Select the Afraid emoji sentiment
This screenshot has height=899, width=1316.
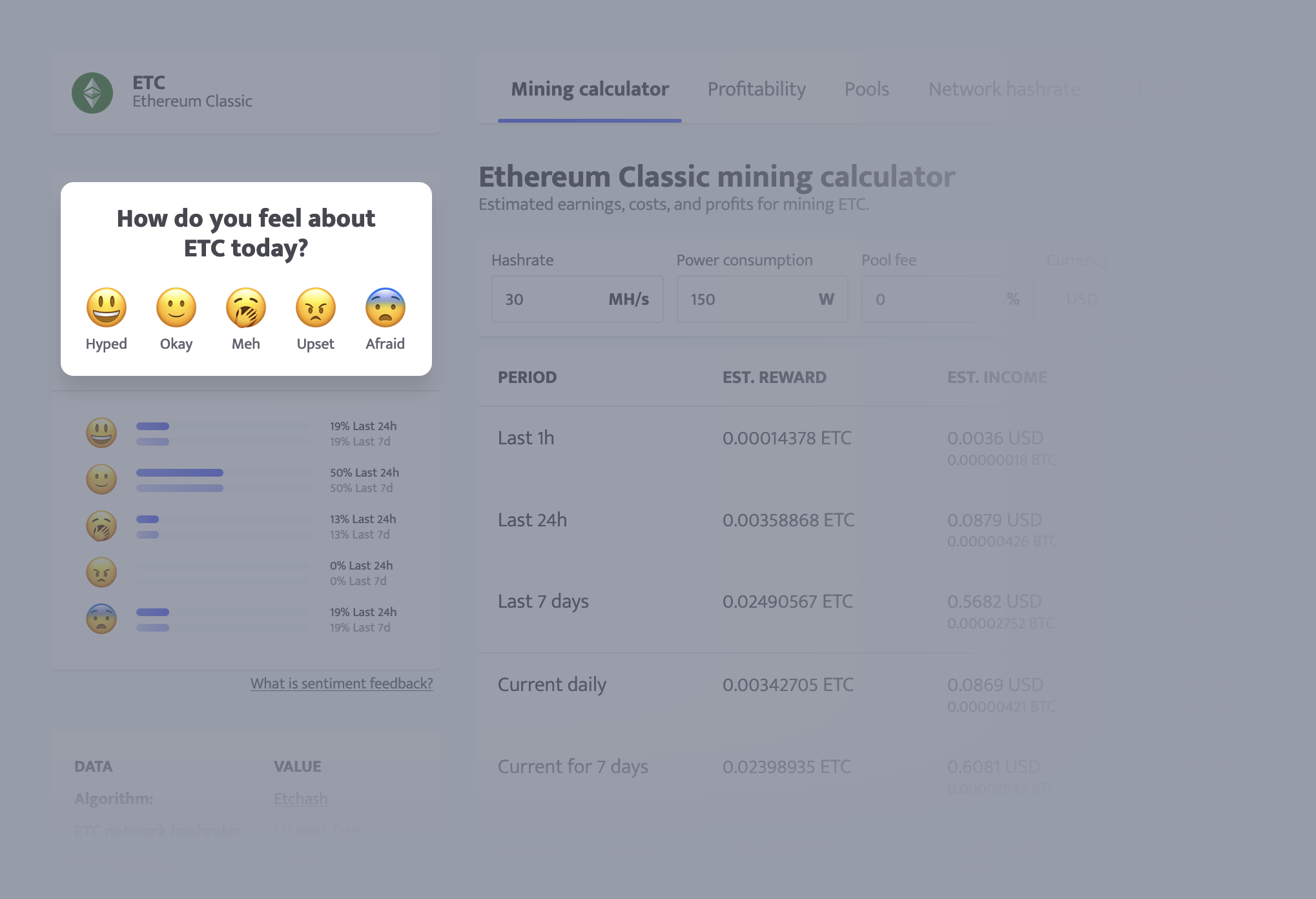pyautogui.click(x=384, y=306)
